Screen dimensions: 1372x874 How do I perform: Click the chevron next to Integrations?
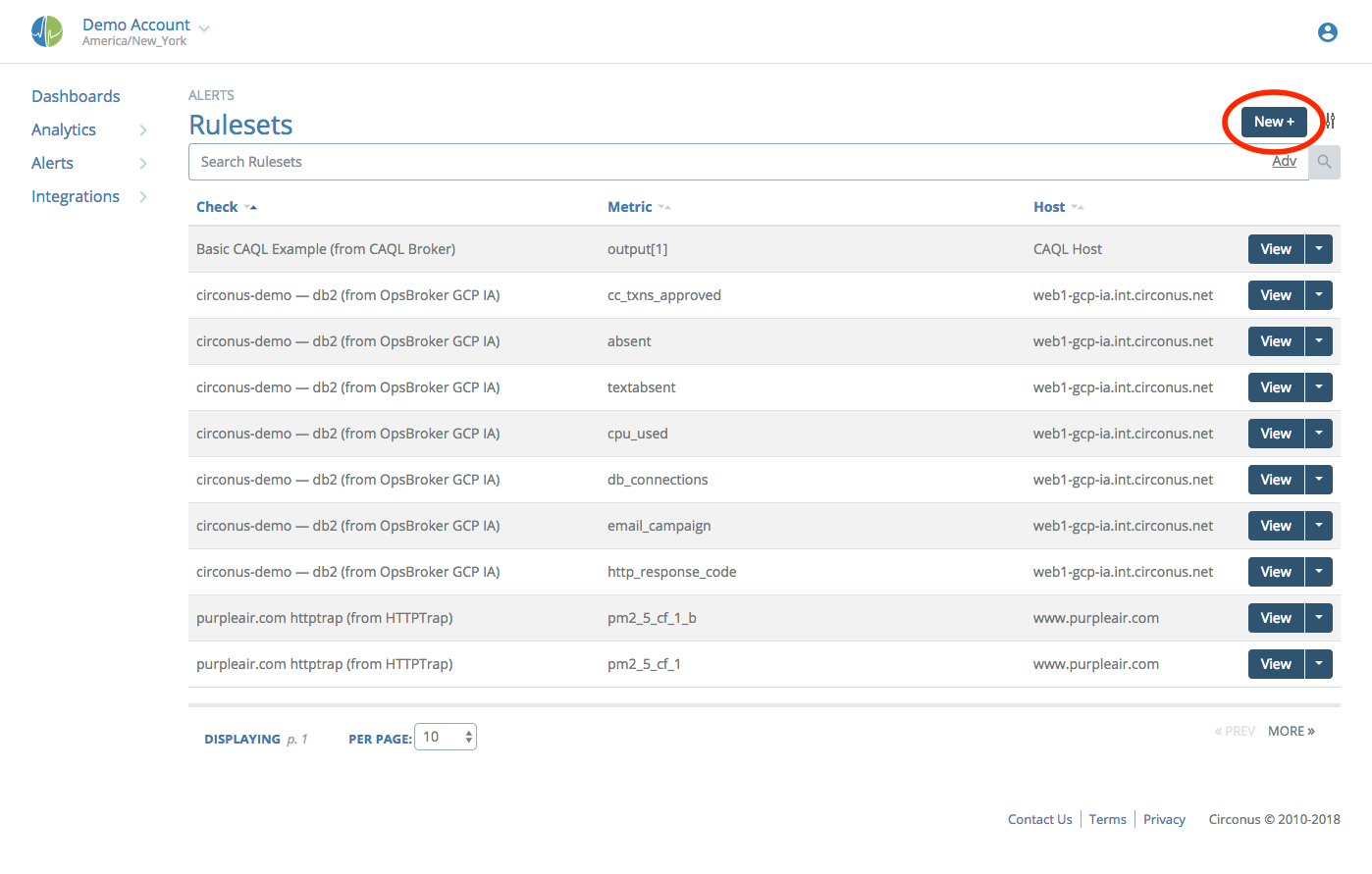(144, 196)
